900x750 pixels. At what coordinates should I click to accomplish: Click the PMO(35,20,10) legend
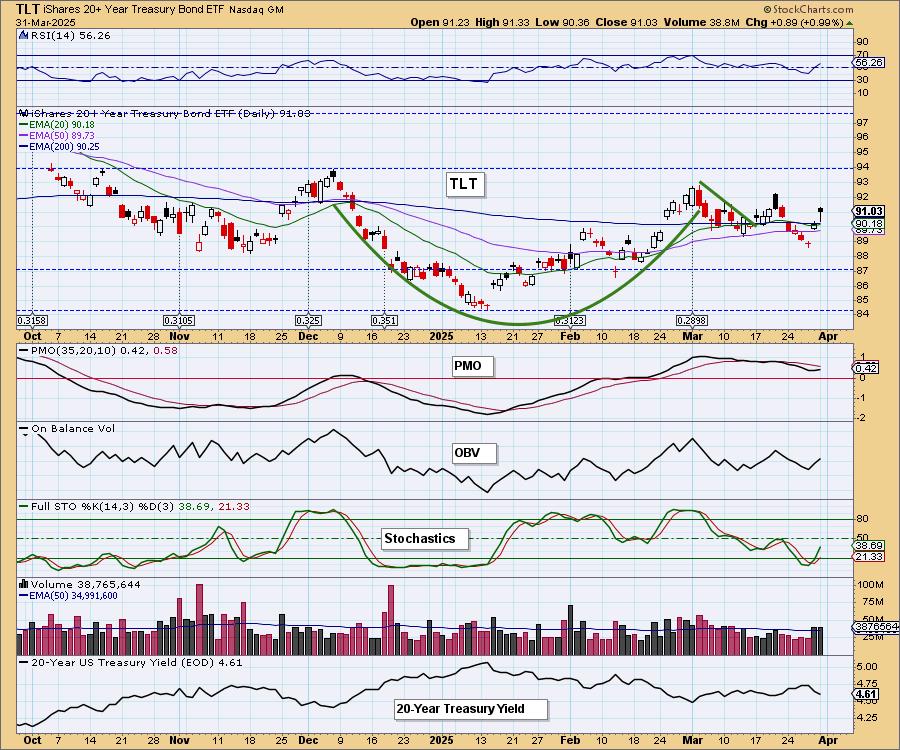pos(99,351)
